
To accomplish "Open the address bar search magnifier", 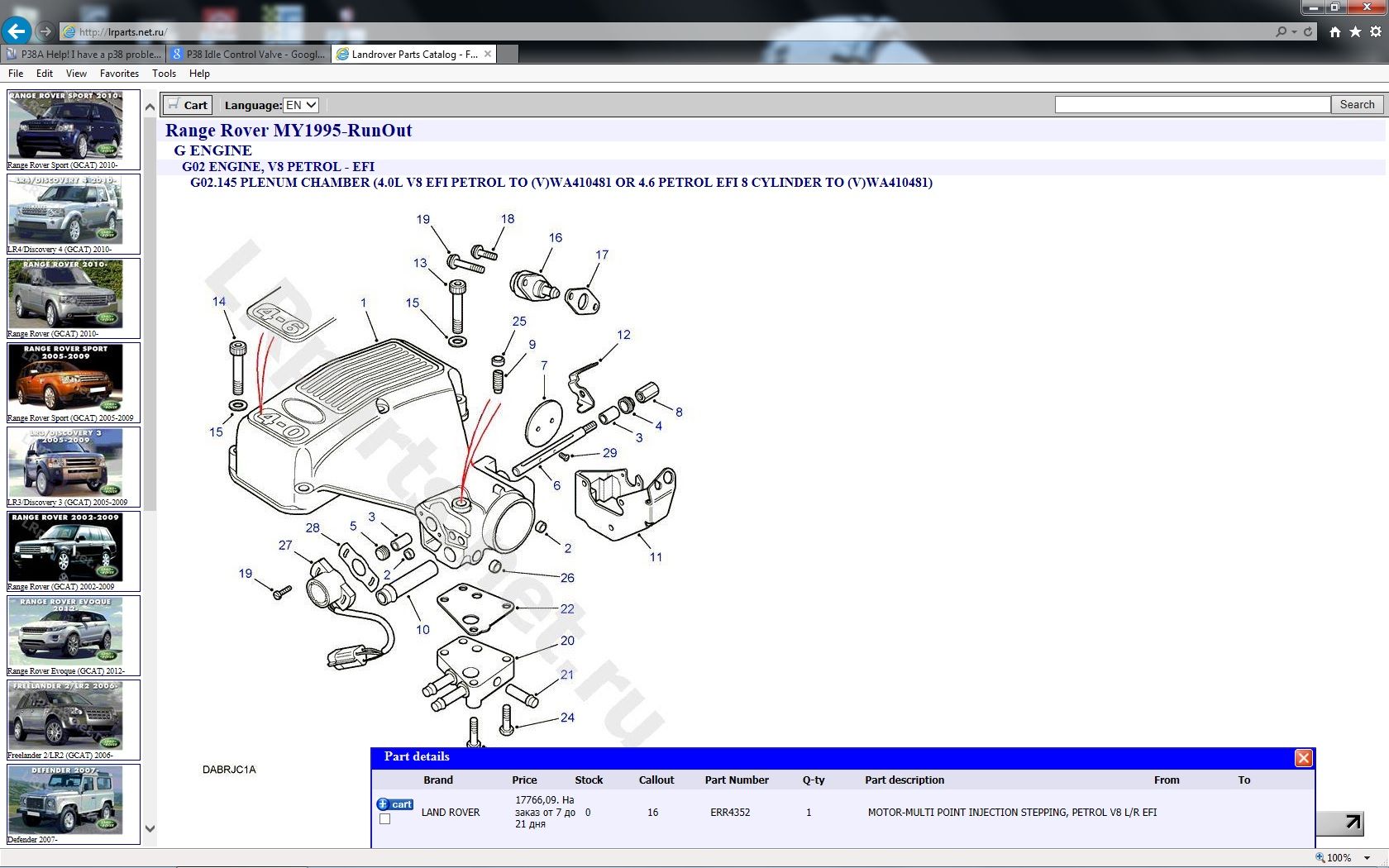I will tap(1281, 31).
